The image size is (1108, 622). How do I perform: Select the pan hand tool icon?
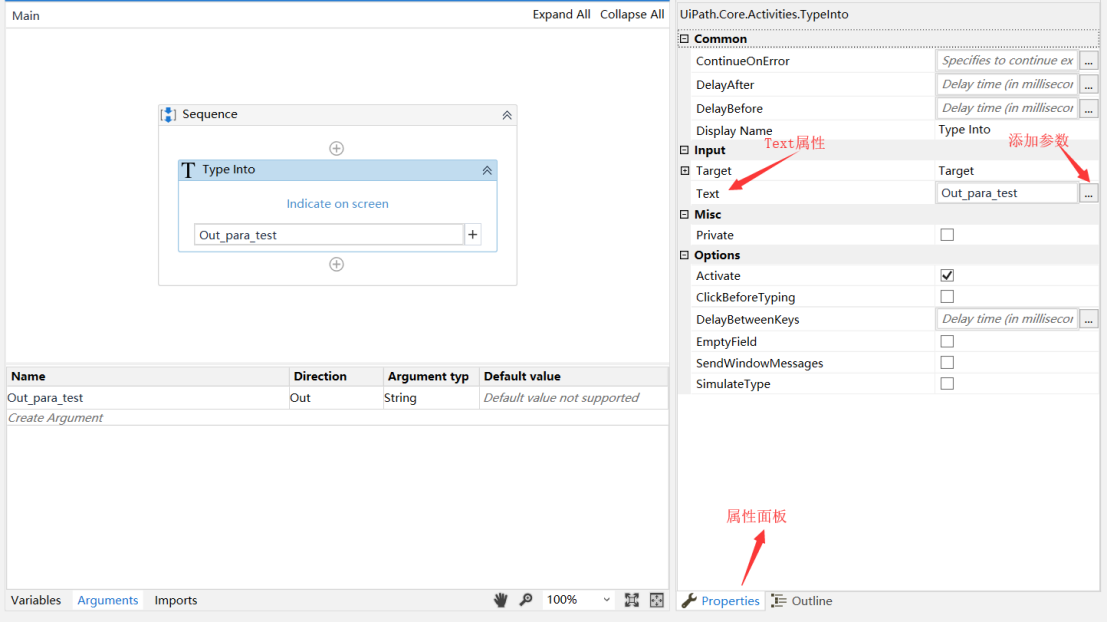(x=500, y=600)
